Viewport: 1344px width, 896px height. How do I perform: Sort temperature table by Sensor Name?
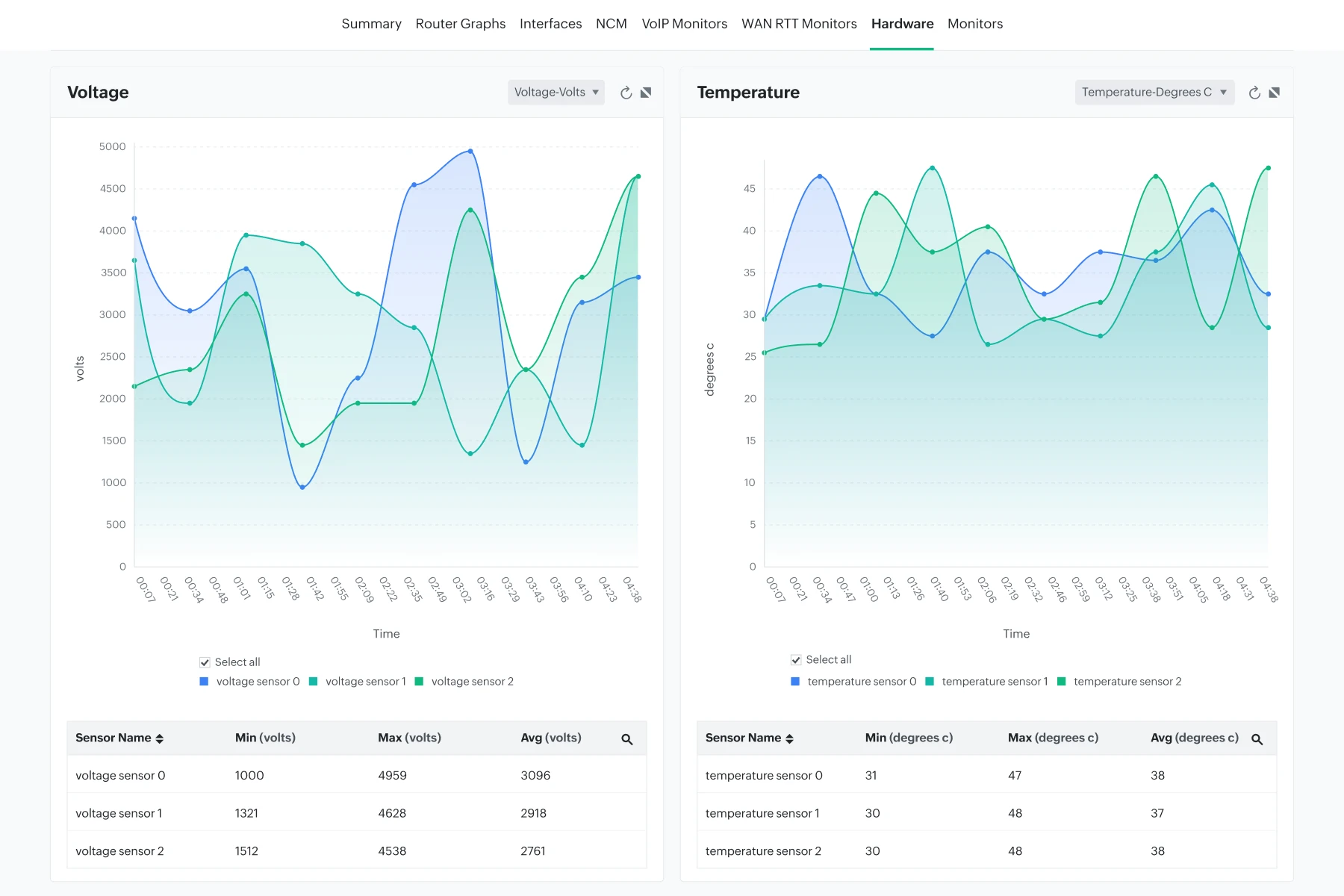(x=750, y=738)
